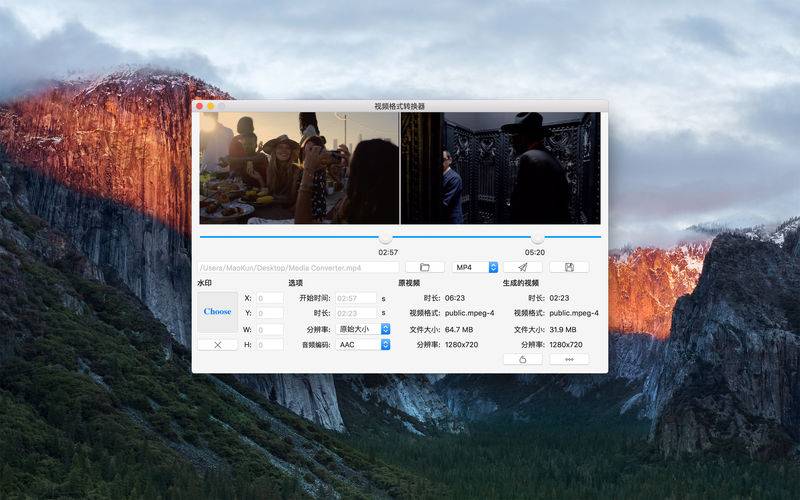The height and width of the screenshot is (500, 800).
Task: Open the AAC audio codec dropdown
Action: coord(363,344)
